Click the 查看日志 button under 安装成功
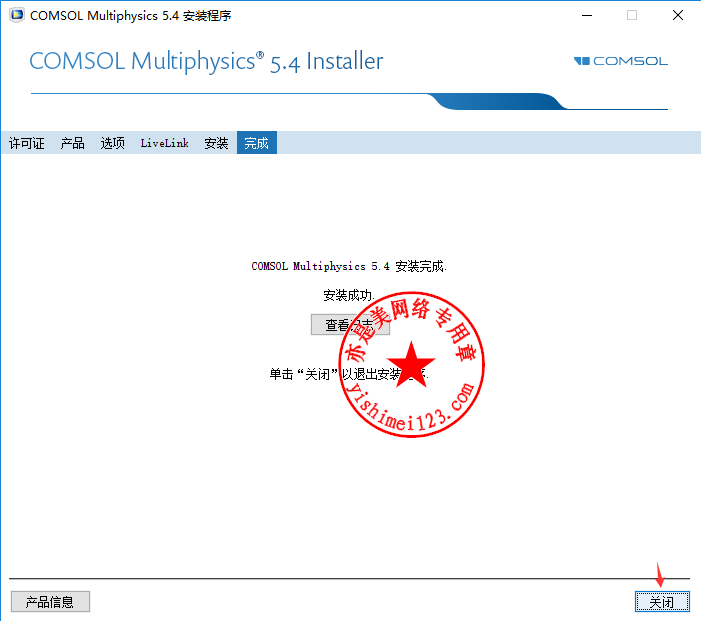701x621 pixels. (x=350, y=325)
